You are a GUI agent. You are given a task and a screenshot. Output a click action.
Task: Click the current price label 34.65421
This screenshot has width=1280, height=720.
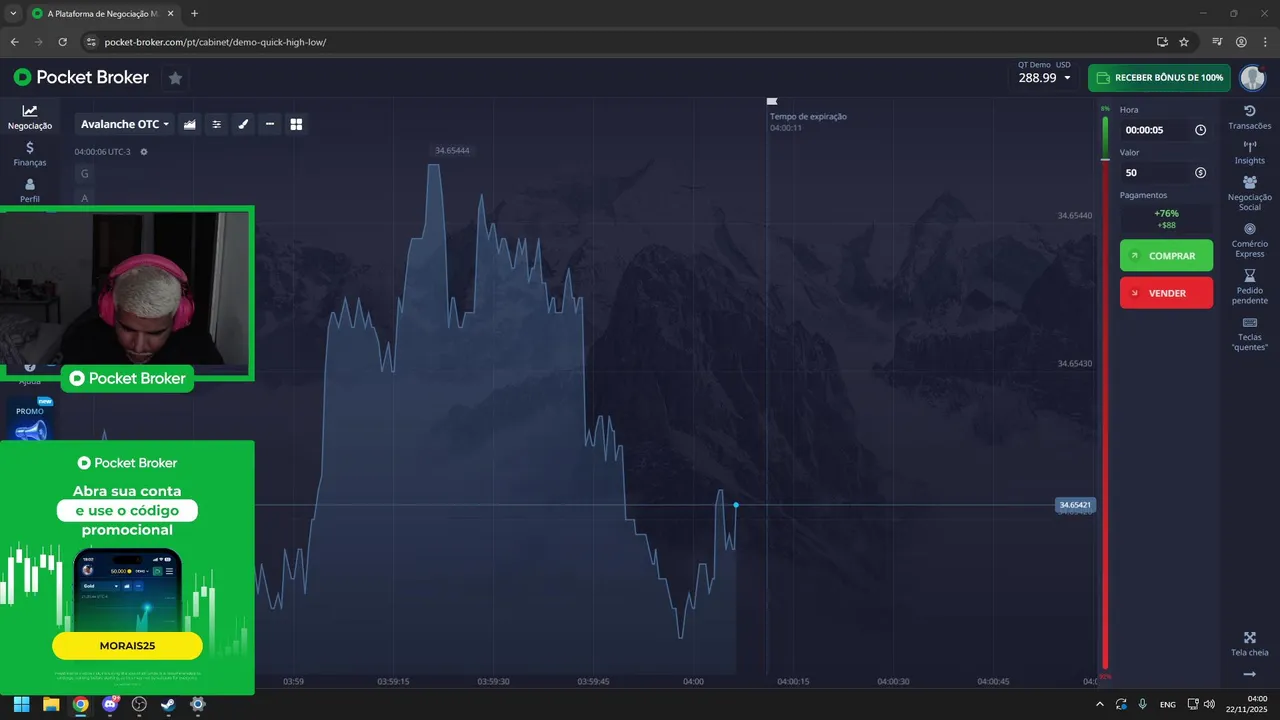pyautogui.click(x=1075, y=505)
